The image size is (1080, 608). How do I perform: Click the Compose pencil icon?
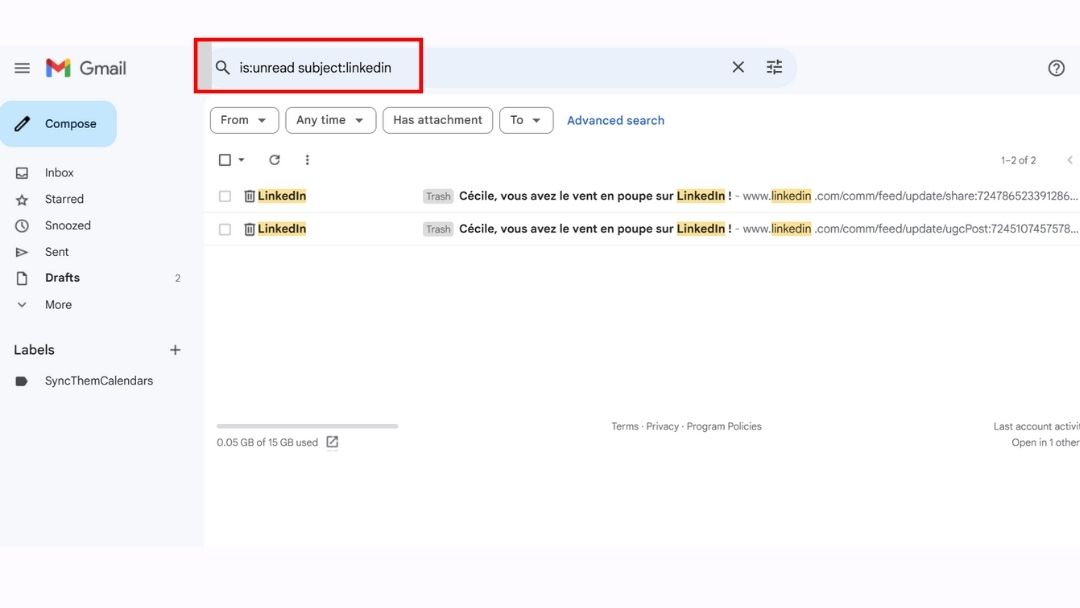(22, 124)
